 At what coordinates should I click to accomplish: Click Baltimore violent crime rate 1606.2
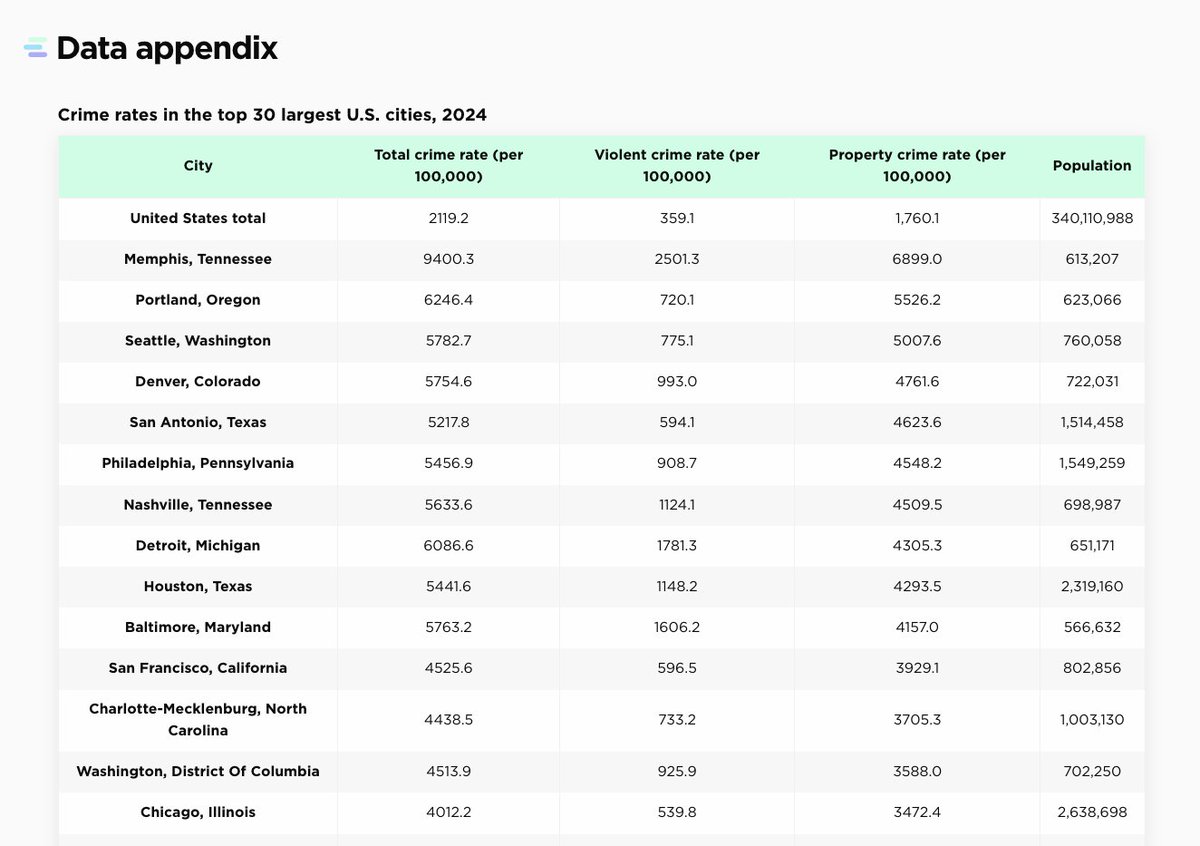click(677, 628)
